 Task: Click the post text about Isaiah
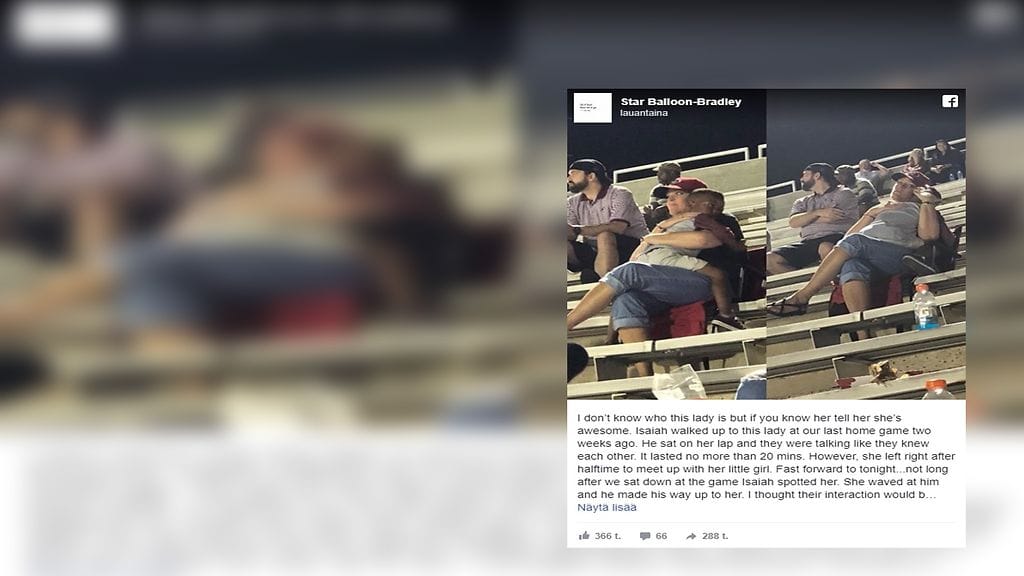click(766, 456)
